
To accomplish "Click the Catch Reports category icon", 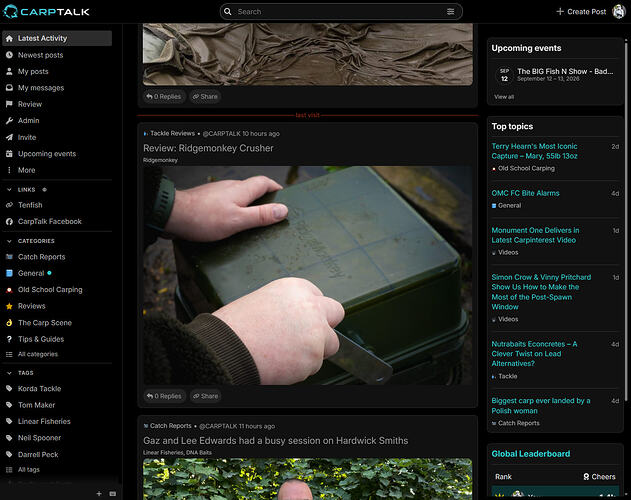I will click(9, 257).
